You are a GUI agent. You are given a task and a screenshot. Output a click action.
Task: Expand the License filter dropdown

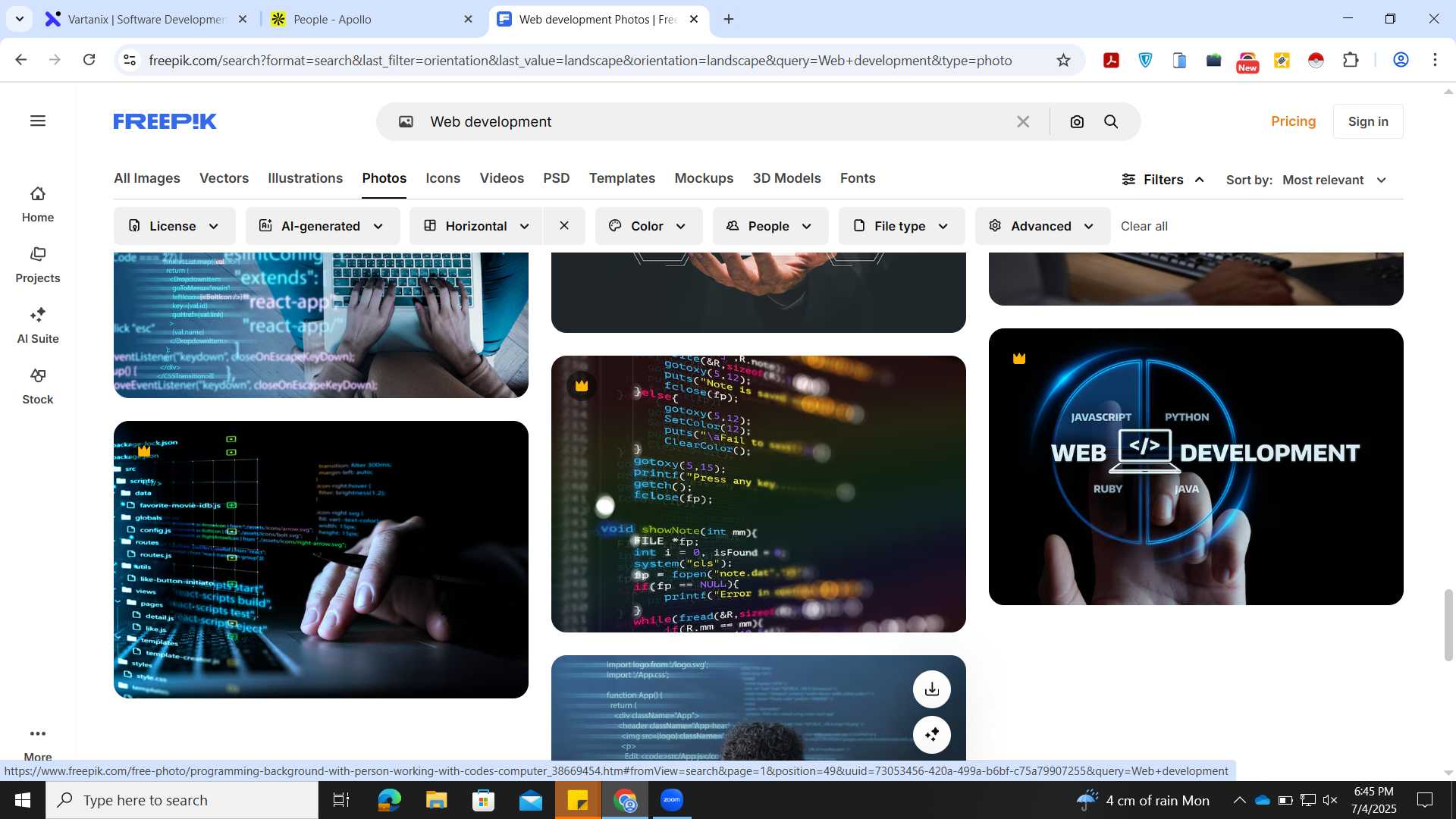coord(174,225)
